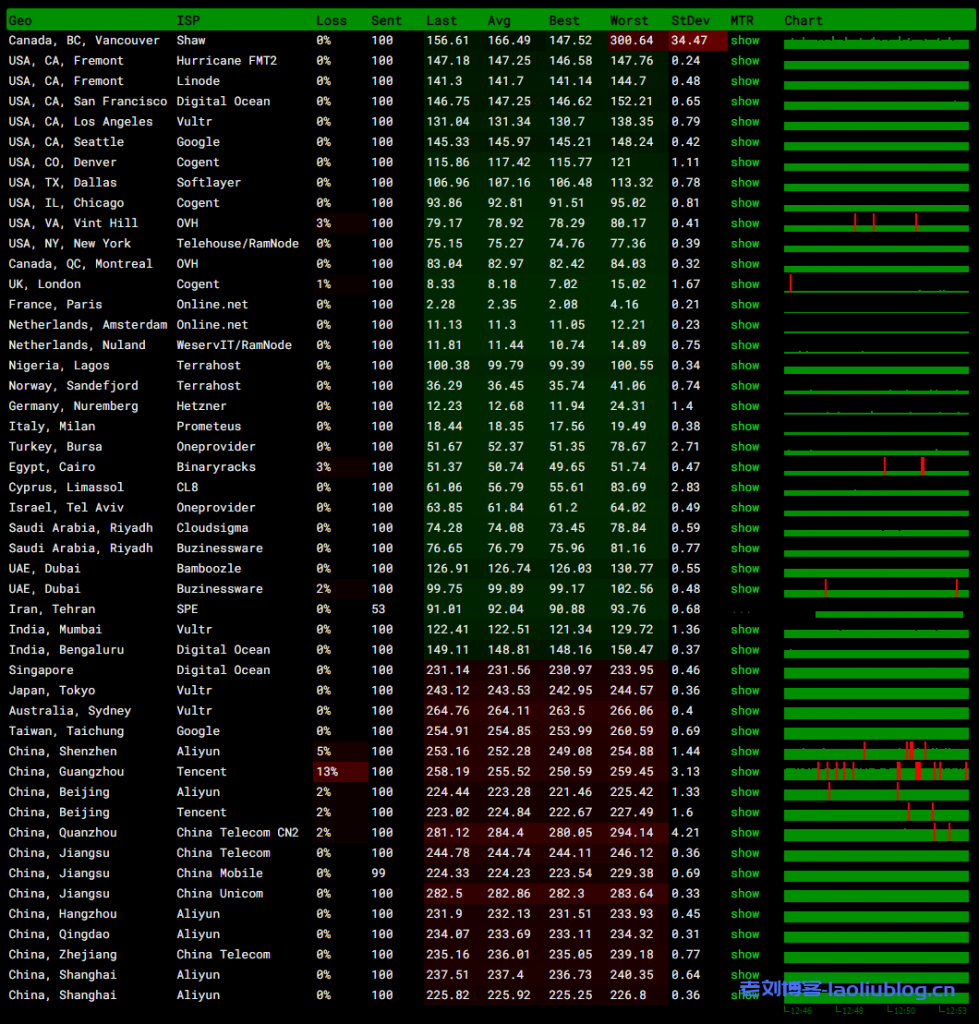Image resolution: width=979 pixels, height=1024 pixels.
Task: Click the chart for UAE, Dubai Buzinessware
Action: pyautogui.click(x=876, y=589)
